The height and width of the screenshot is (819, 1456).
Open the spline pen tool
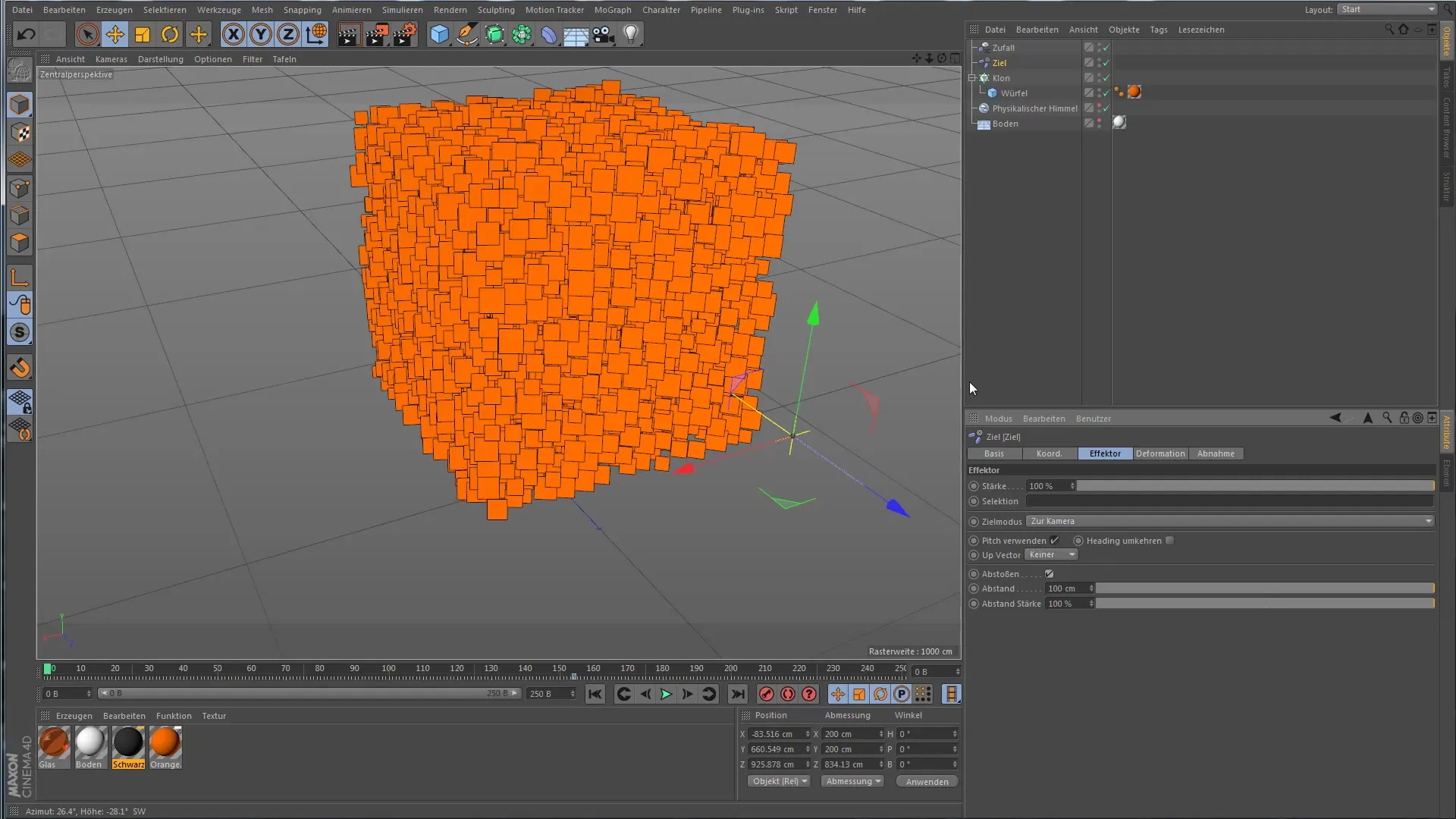(466, 34)
